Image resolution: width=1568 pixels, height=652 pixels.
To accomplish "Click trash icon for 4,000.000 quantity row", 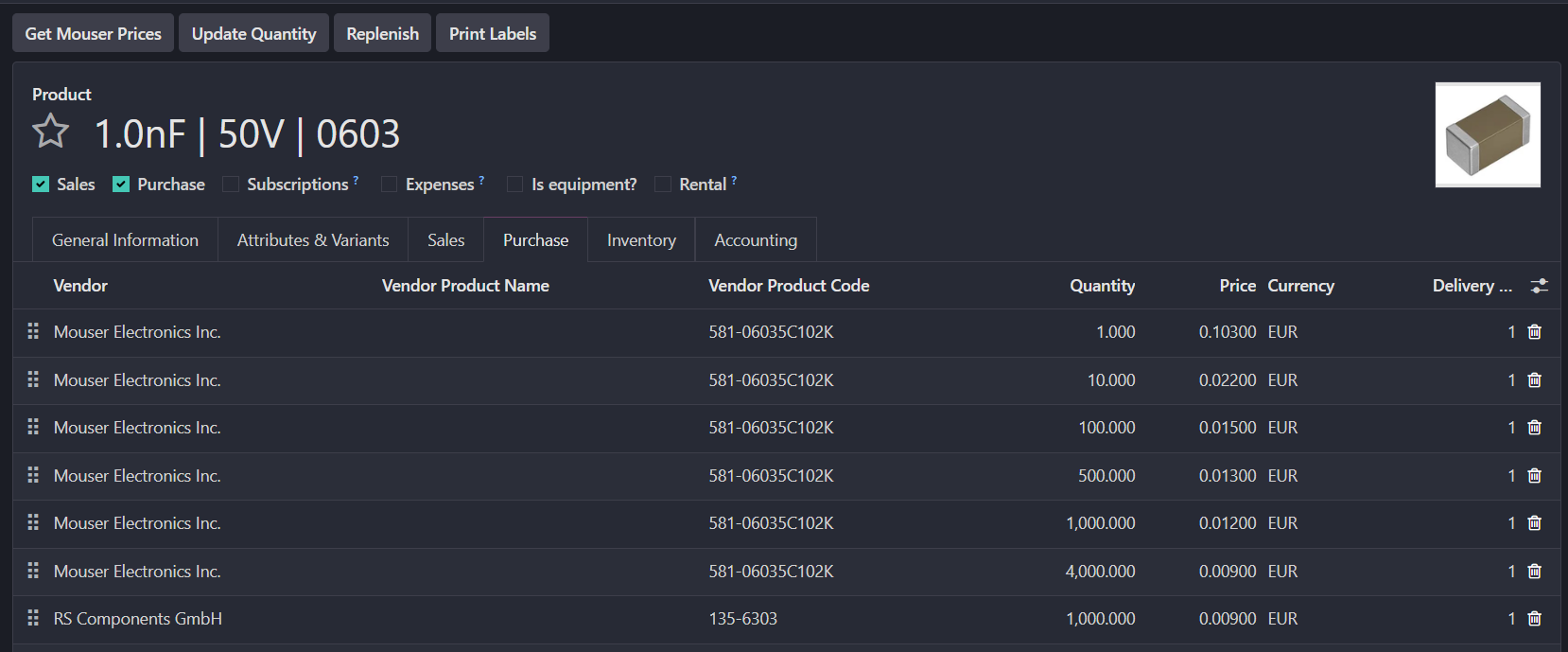I will tap(1534, 572).
